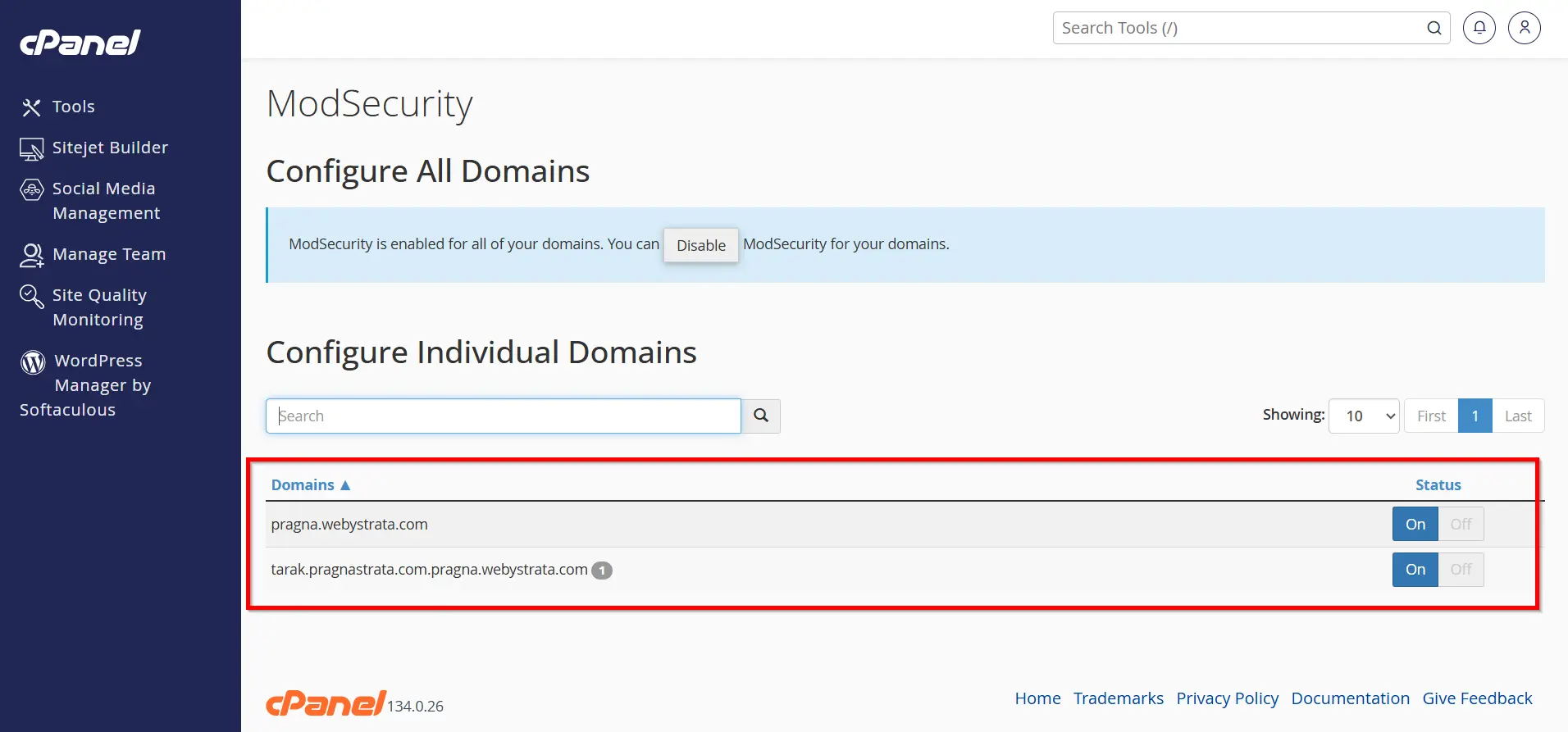This screenshot has width=1568, height=732.
Task: Open WordPress Manager by Softaculous icon
Action: [x=33, y=361]
